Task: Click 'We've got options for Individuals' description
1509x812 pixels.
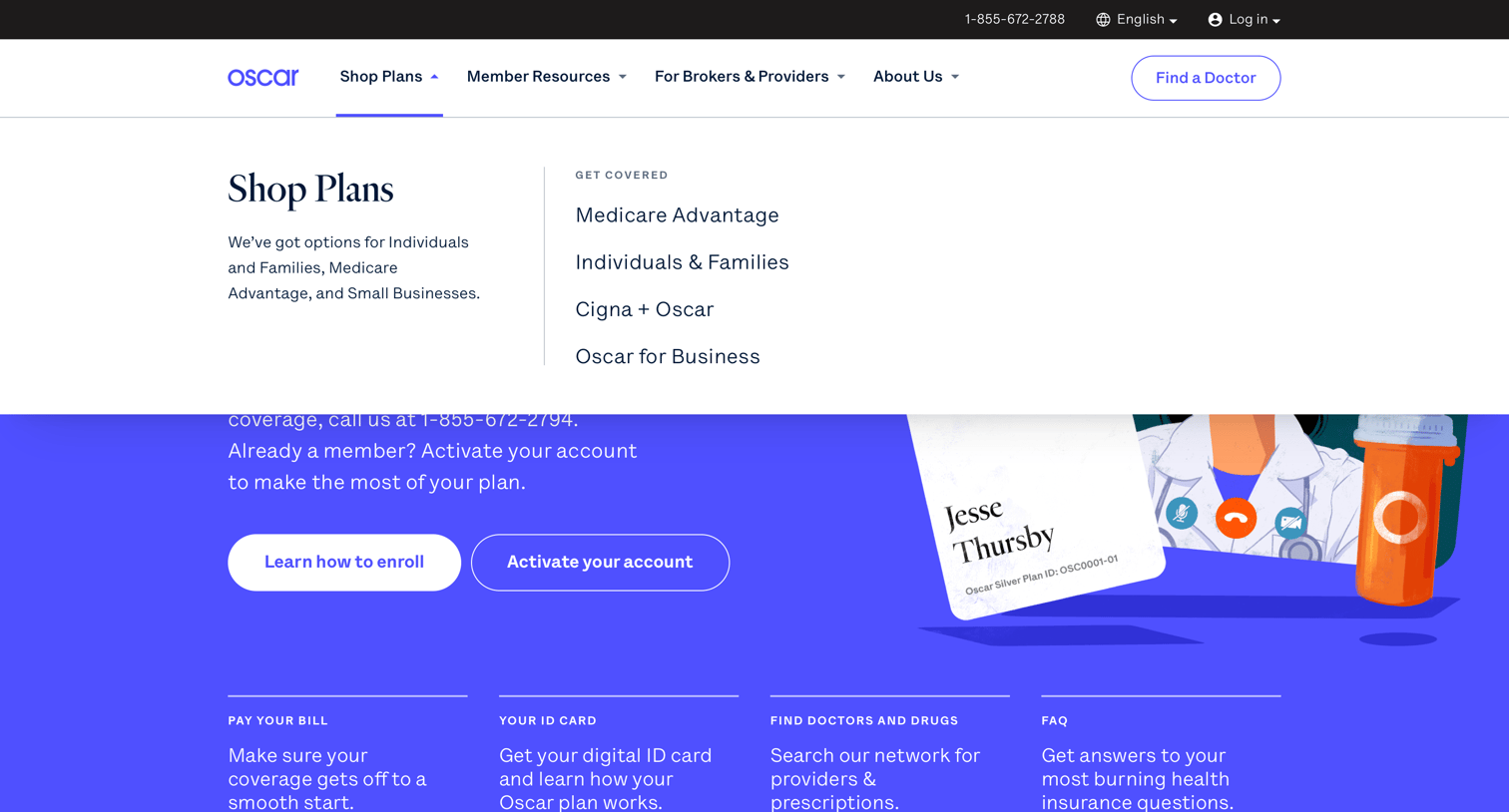Action: pos(353,267)
